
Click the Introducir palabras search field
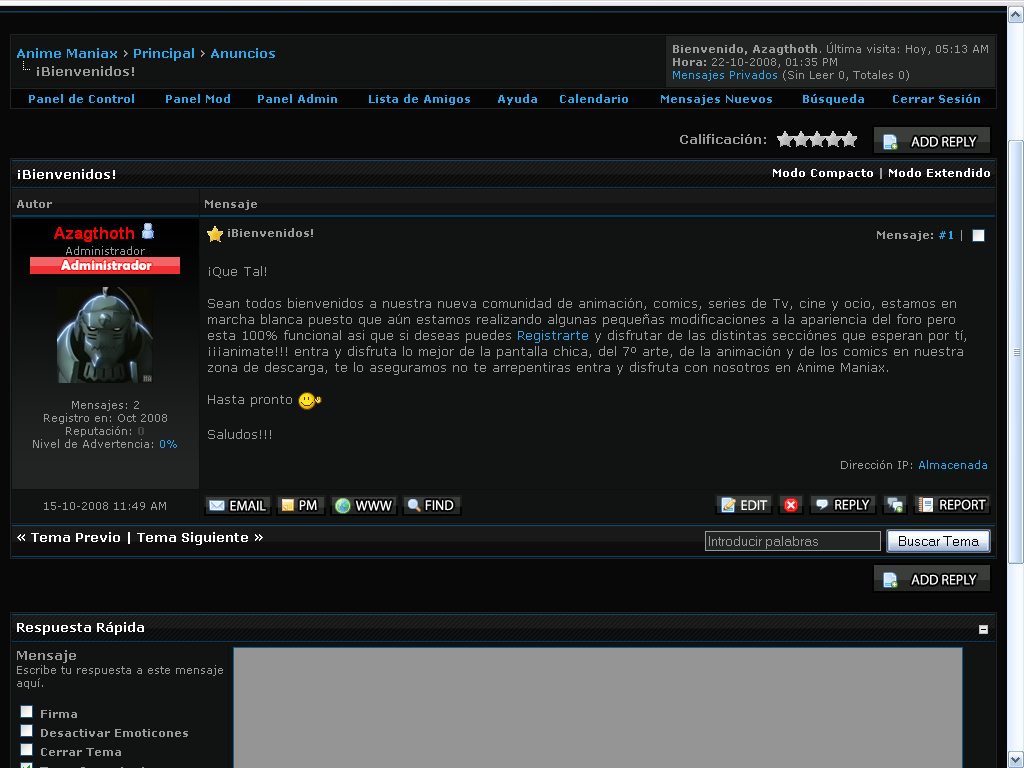pyautogui.click(x=792, y=541)
